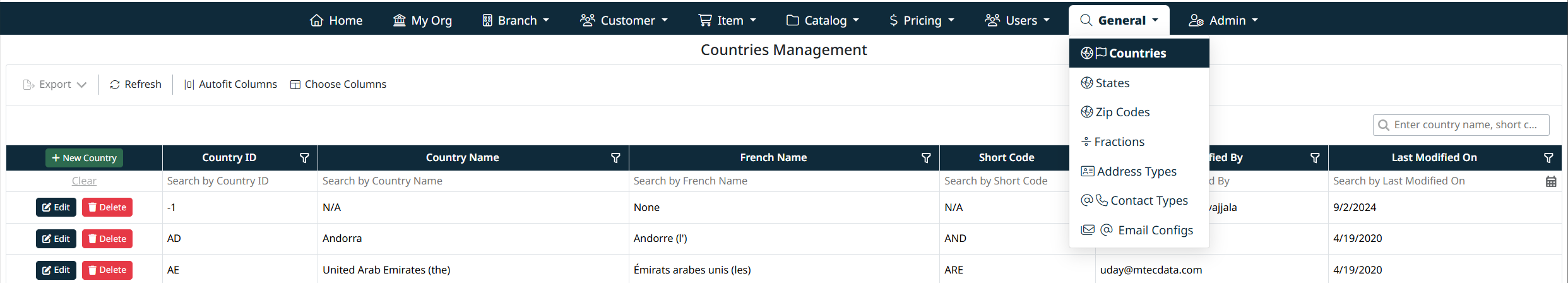The height and width of the screenshot is (283, 1568).
Task: Choose Zip Codes in the General menu
Action: point(1122,112)
